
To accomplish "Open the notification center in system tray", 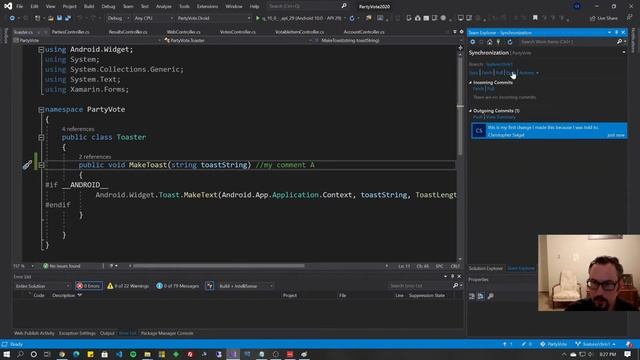I will click(628, 354).
